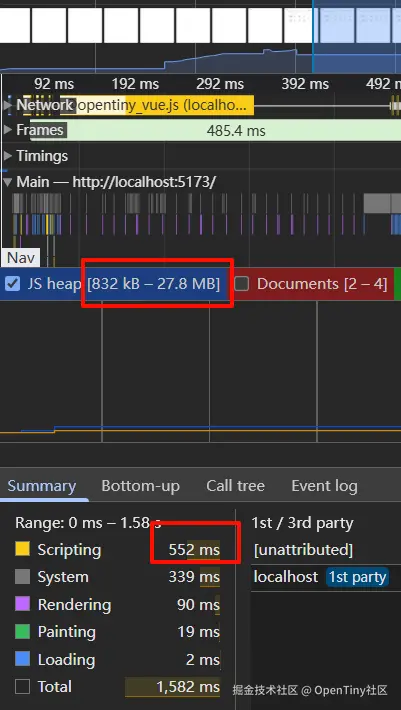Viewport: 401px width, 710px height.
Task: Open the Summary tab
Action: click(42, 486)
